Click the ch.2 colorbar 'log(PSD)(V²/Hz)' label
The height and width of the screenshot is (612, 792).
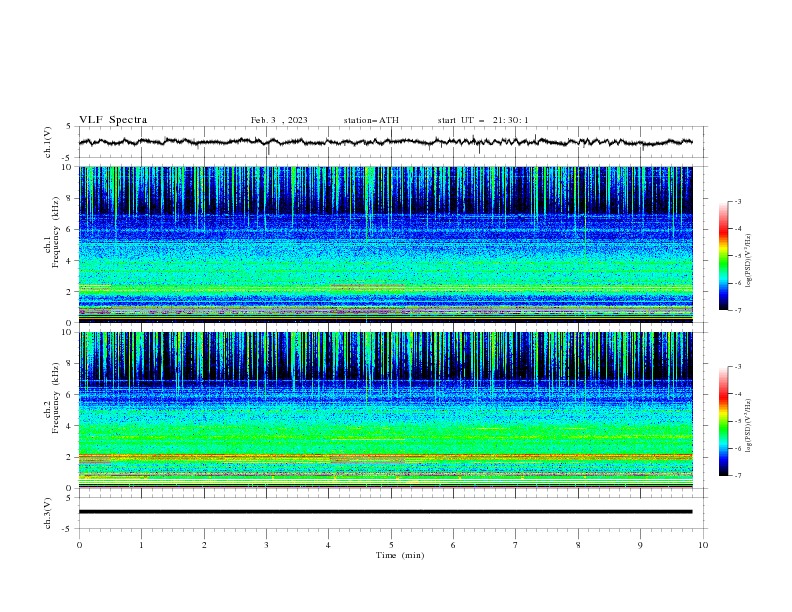pos(749,425)
